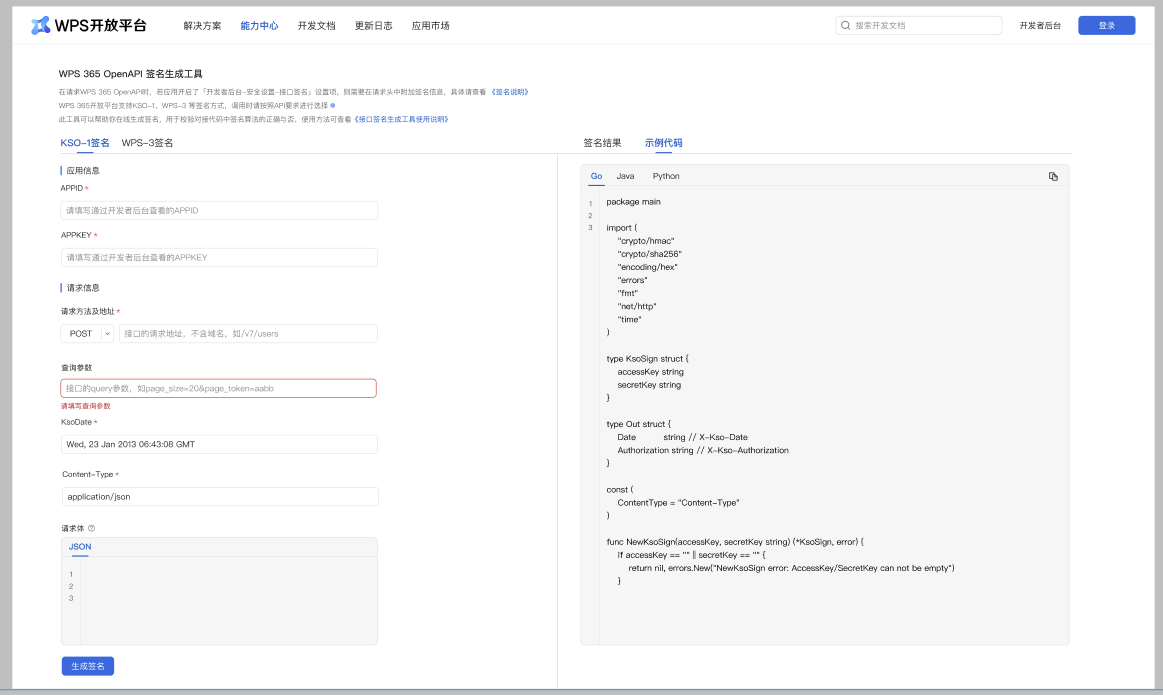
Task: Click the help icon next to 请求体
Action: pos(91,528)
